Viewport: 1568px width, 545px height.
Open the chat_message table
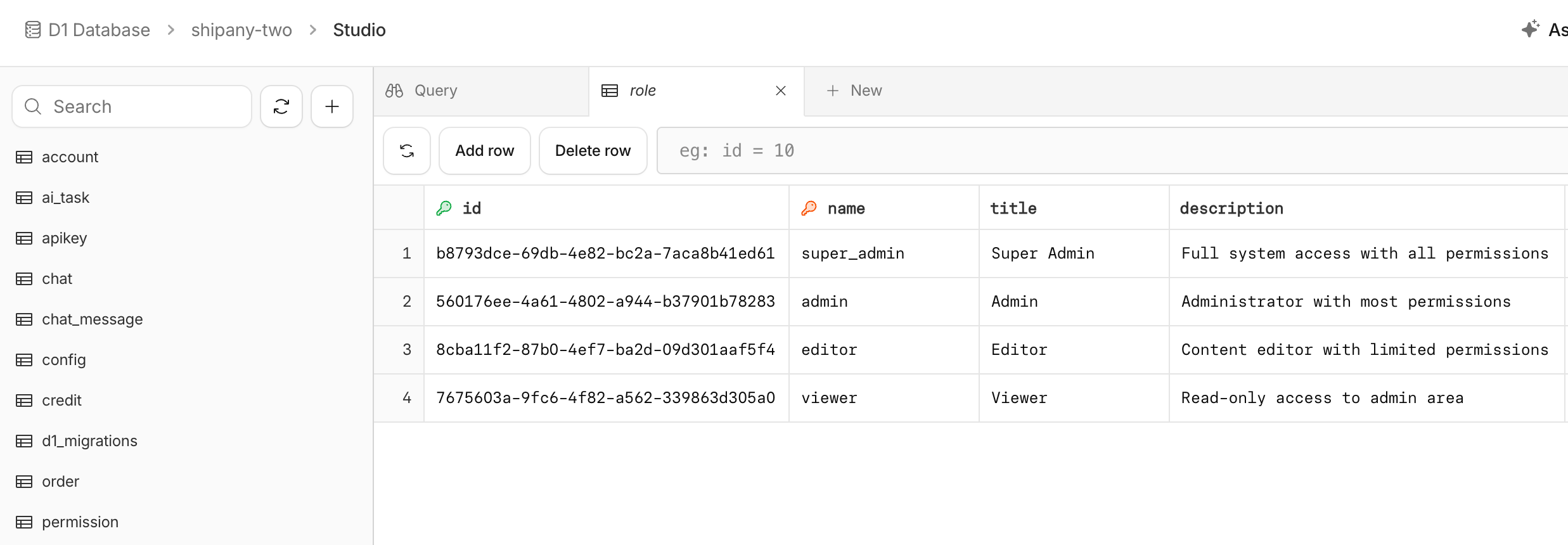[92, 319]
